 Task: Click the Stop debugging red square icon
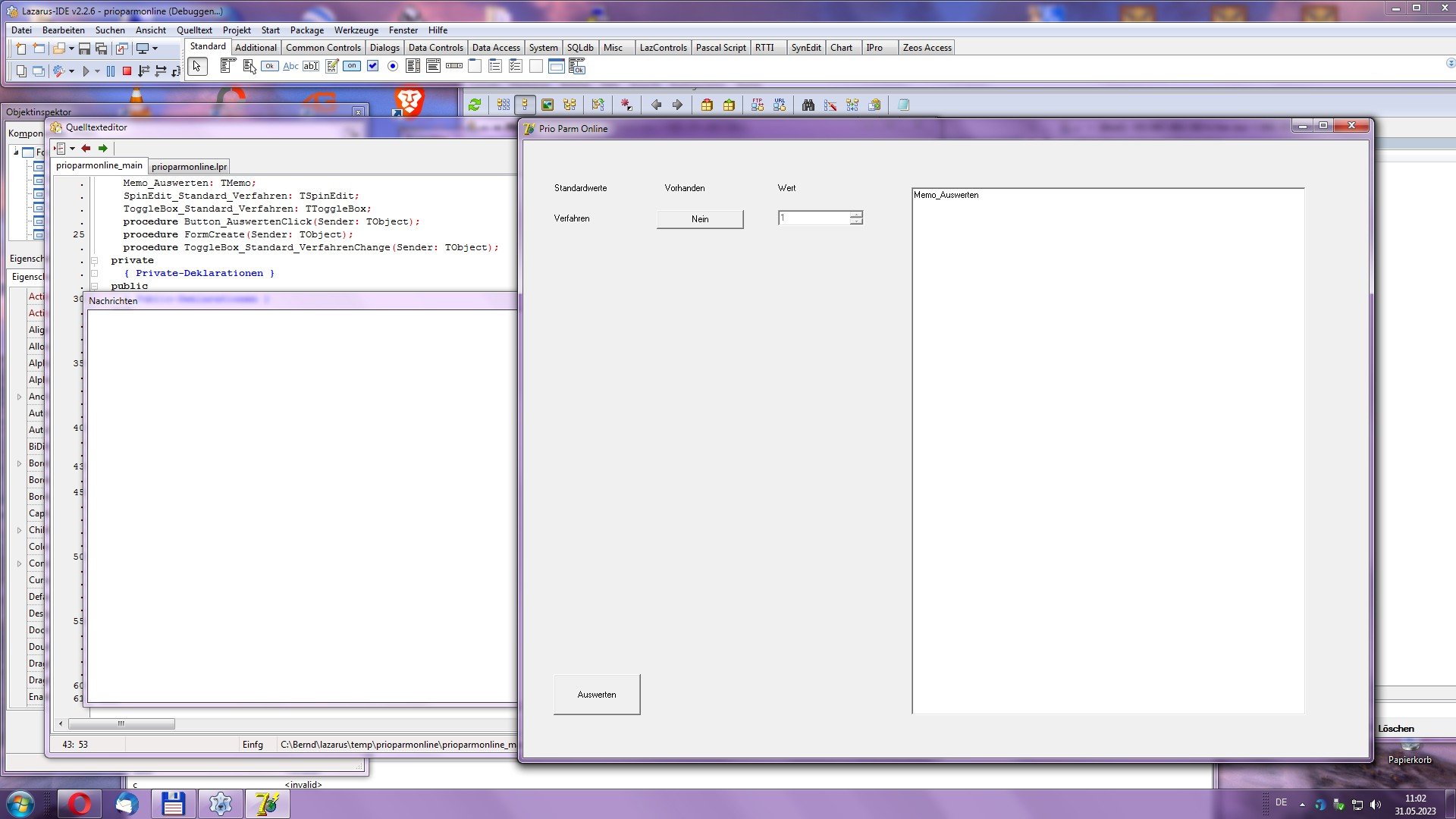pos(127,71)
